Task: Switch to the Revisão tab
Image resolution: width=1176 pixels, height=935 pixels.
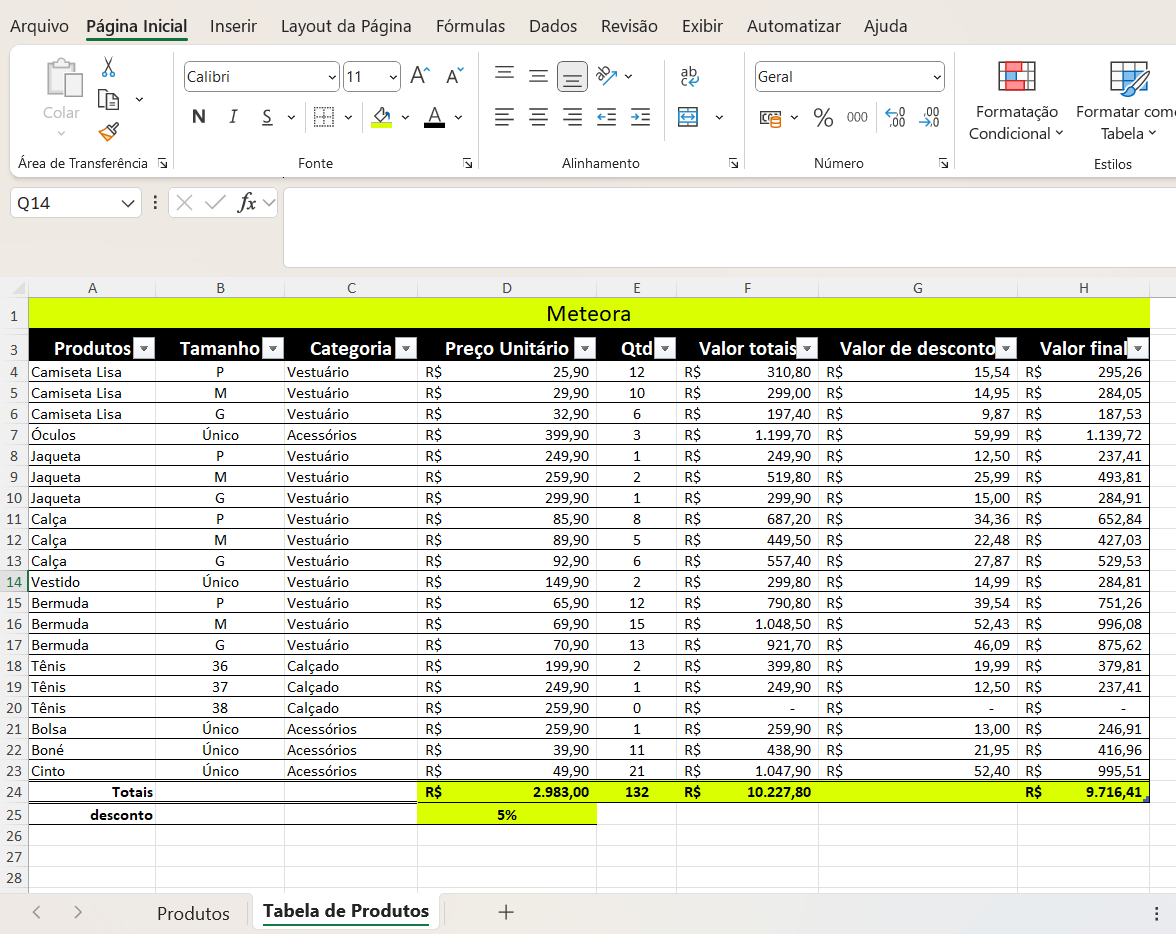Action: (629, 26)
